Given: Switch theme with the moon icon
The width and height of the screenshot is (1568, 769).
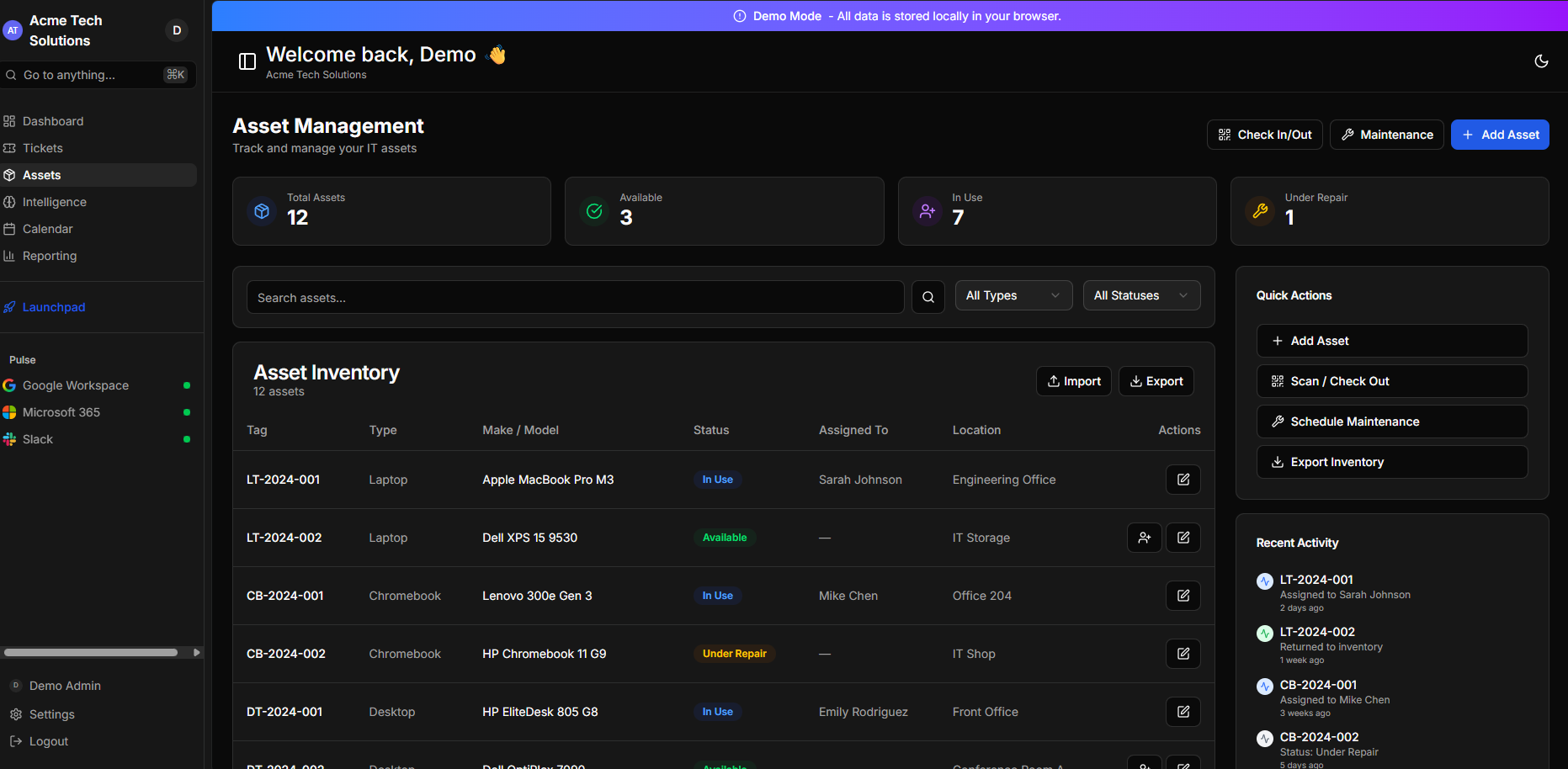Looking at the screenshot, I should click(x=1541, y=61).
